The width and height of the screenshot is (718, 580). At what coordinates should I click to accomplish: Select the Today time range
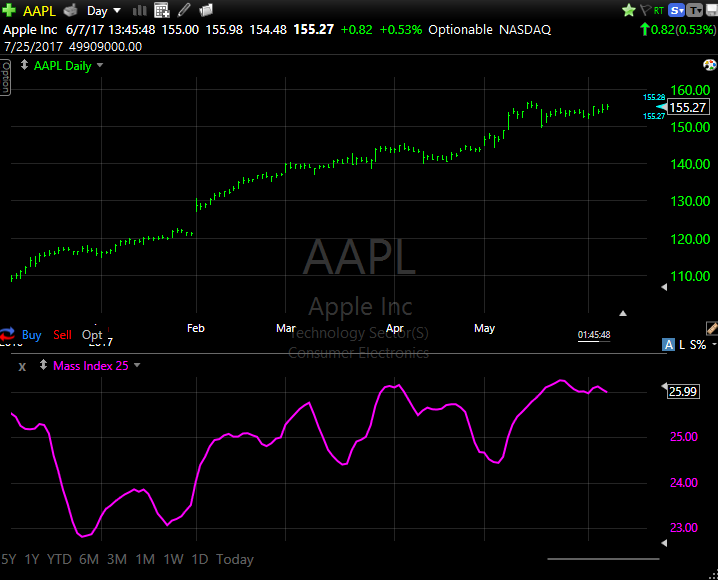[x=235, y=559]
